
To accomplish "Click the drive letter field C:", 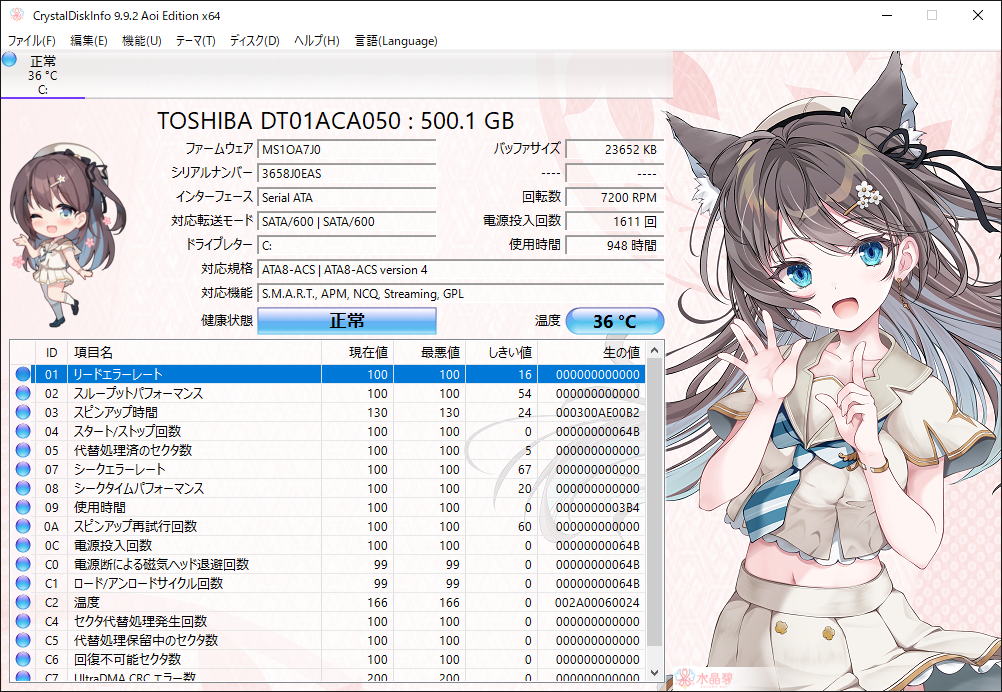I will [346, 245].
